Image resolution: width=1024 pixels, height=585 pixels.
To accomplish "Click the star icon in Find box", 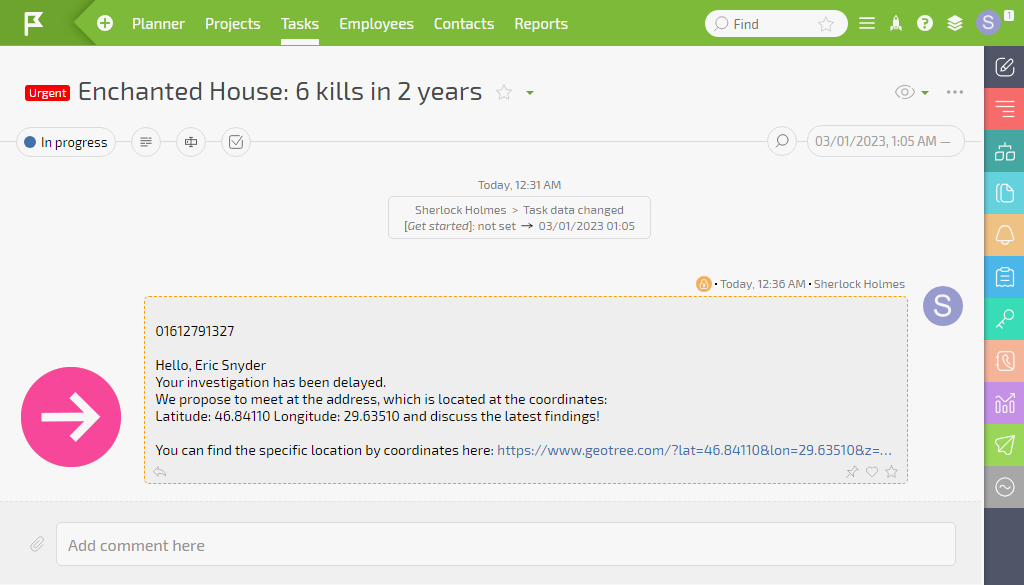I will pos(825,24).
